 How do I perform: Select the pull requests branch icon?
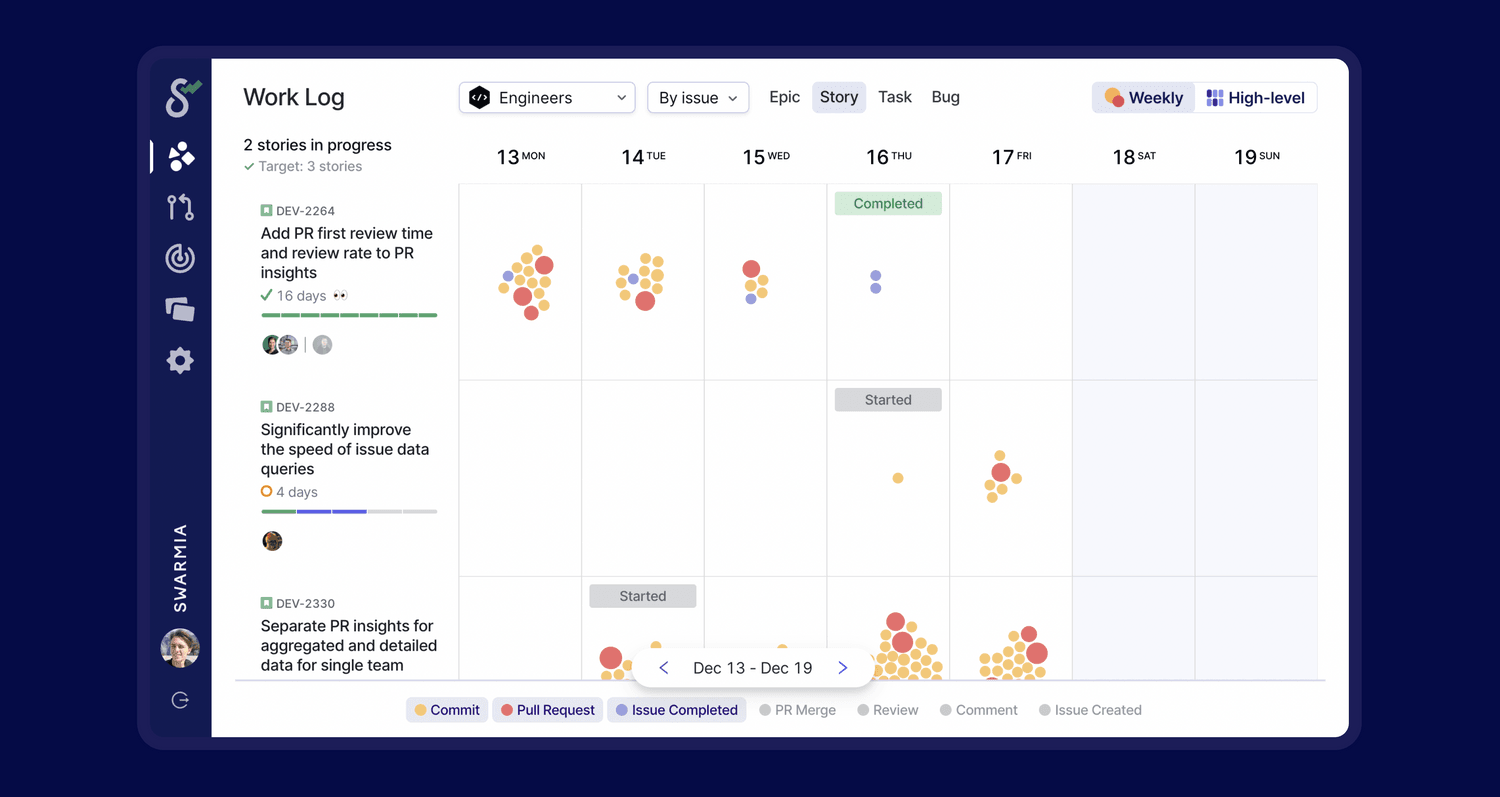coord(180,207)
